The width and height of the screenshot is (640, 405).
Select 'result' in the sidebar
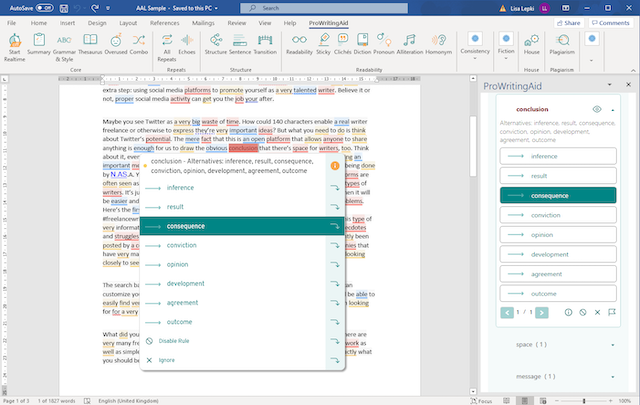click(558, 176)
